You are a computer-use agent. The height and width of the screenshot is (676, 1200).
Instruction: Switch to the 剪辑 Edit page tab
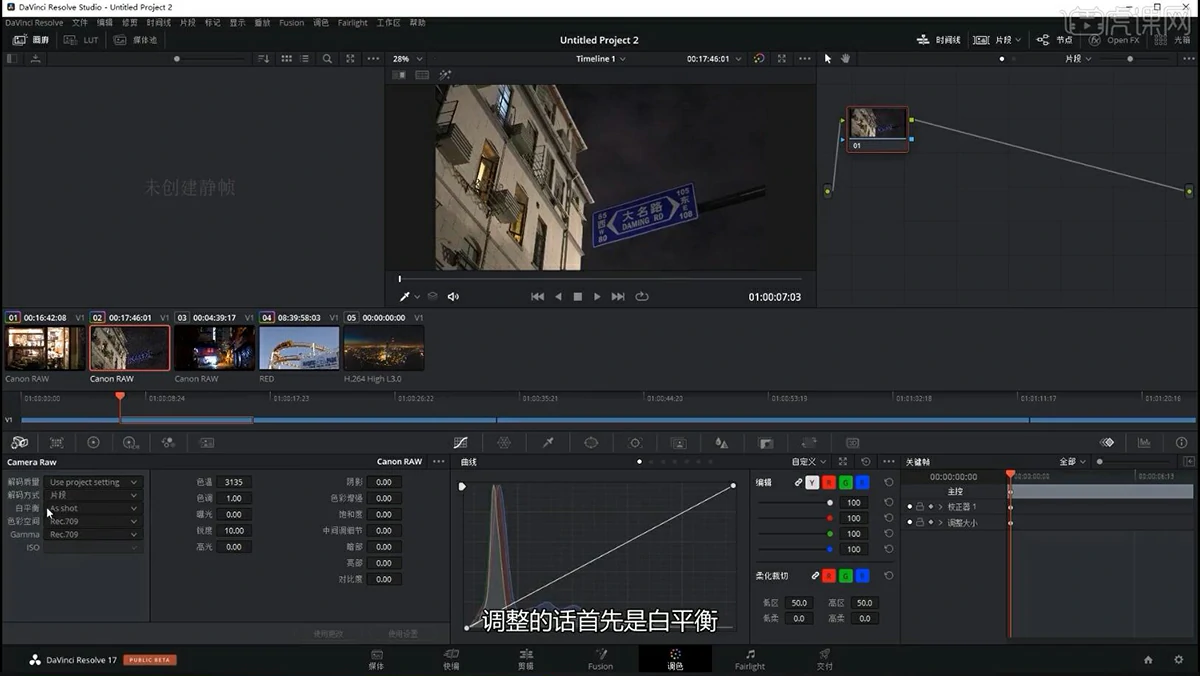pos(525,659)
